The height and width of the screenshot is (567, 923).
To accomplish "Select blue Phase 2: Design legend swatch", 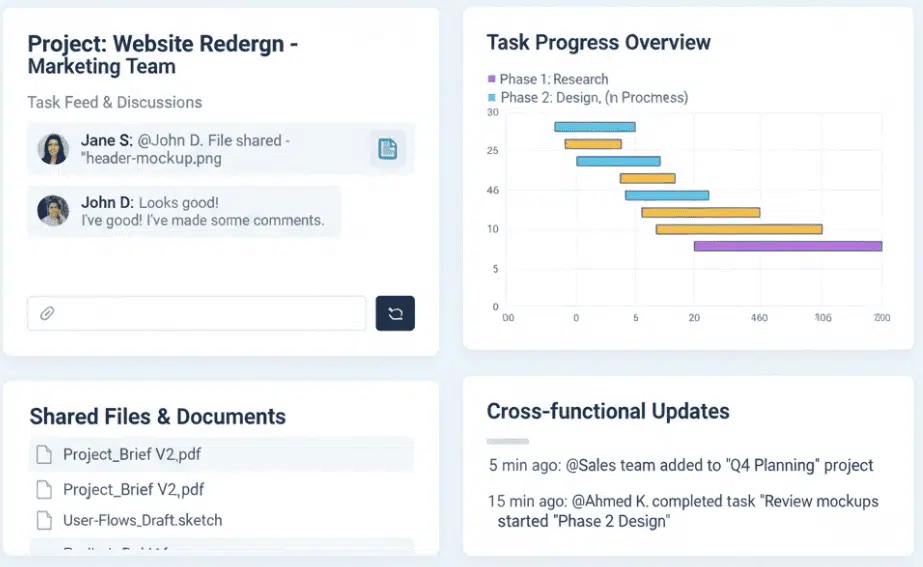I will [x=491, y=98].
